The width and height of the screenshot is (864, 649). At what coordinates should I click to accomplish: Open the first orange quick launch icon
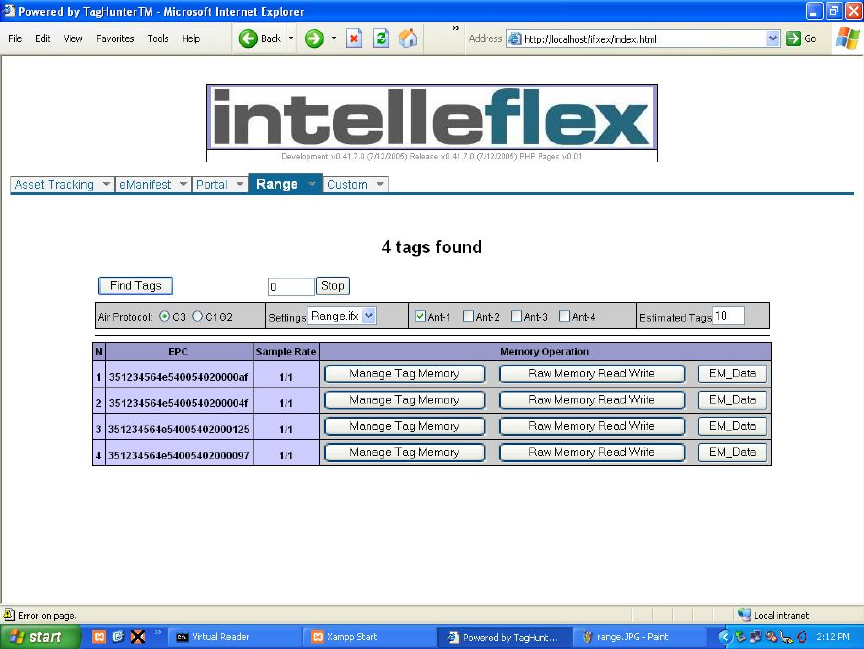(x=99, y=637)
